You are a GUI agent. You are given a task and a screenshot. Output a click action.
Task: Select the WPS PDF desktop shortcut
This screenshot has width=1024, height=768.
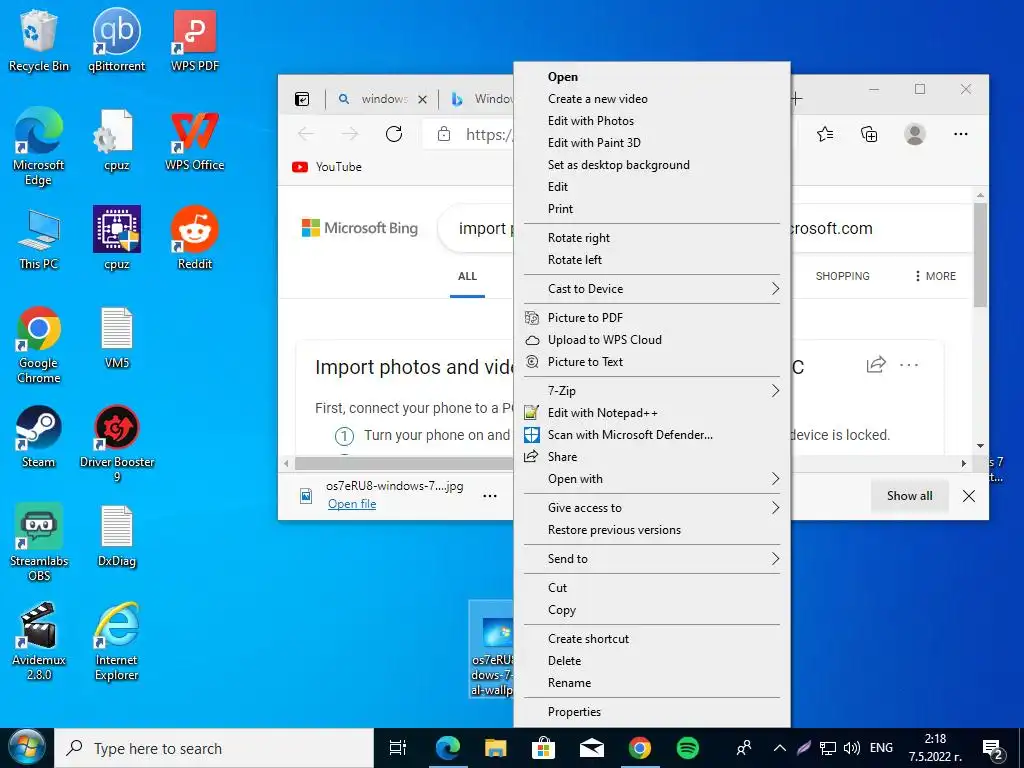click(195, 40)
